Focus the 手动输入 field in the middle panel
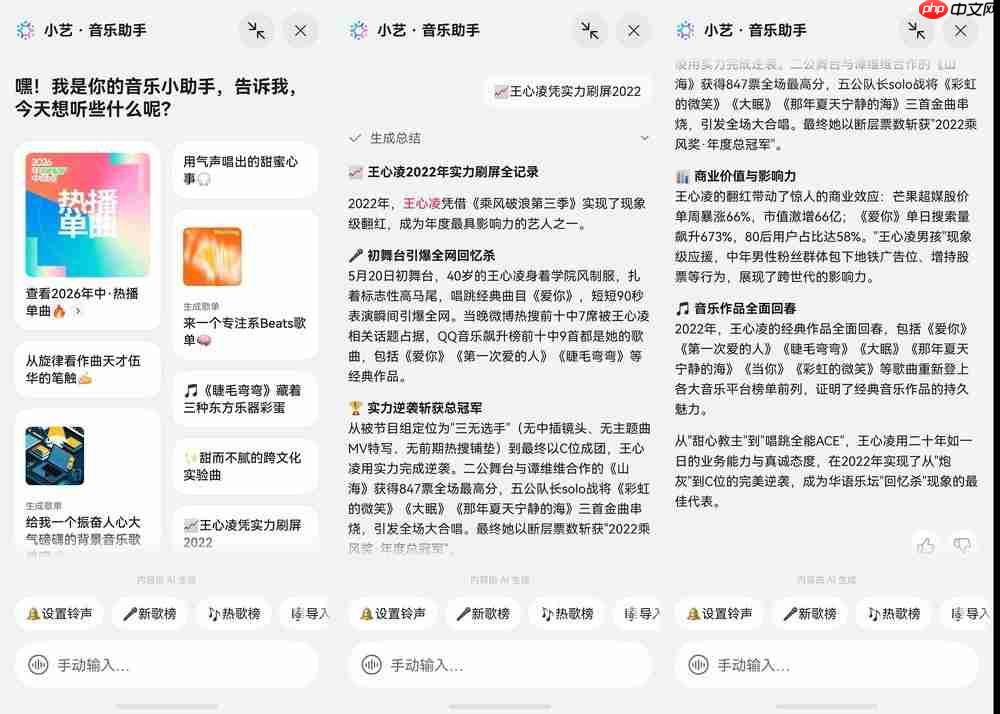The height and width of the screenshot is (714, 1000). [499, 665]
